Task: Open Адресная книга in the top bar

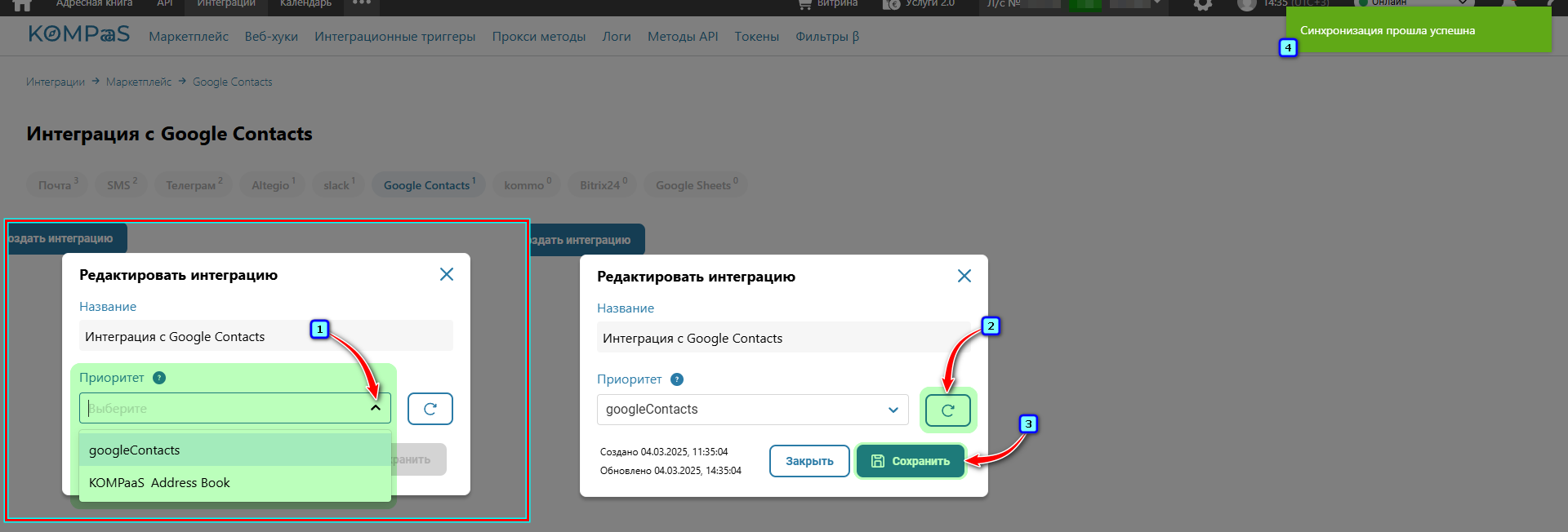Action: (94, 3)
